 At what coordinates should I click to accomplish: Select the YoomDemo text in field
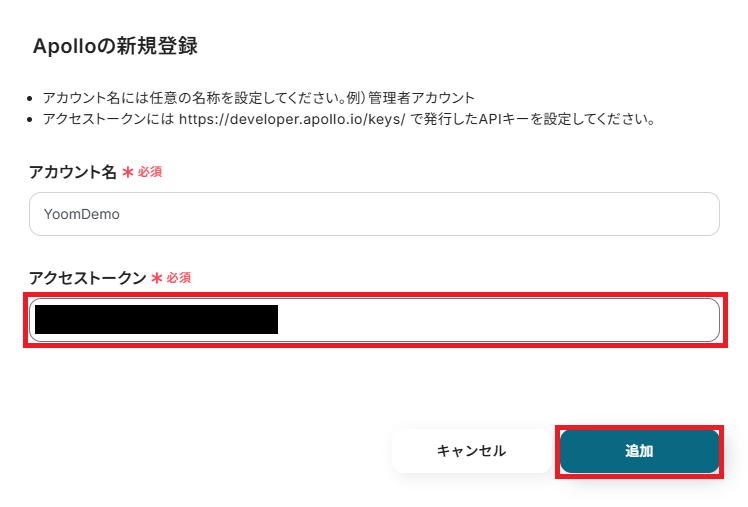coord(75,214)
